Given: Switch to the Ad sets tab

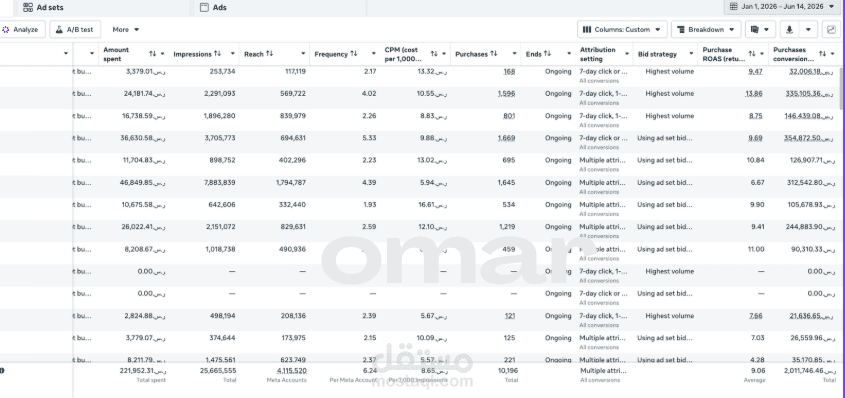Looking at the screenshot, I should coord(43,8).
